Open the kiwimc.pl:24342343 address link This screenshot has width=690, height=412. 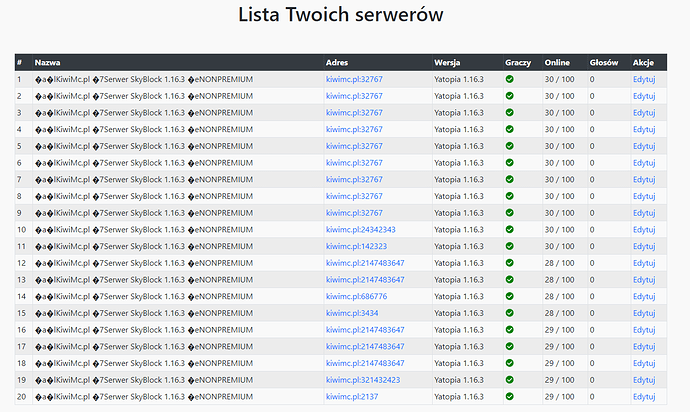click(x=360, y=229)
